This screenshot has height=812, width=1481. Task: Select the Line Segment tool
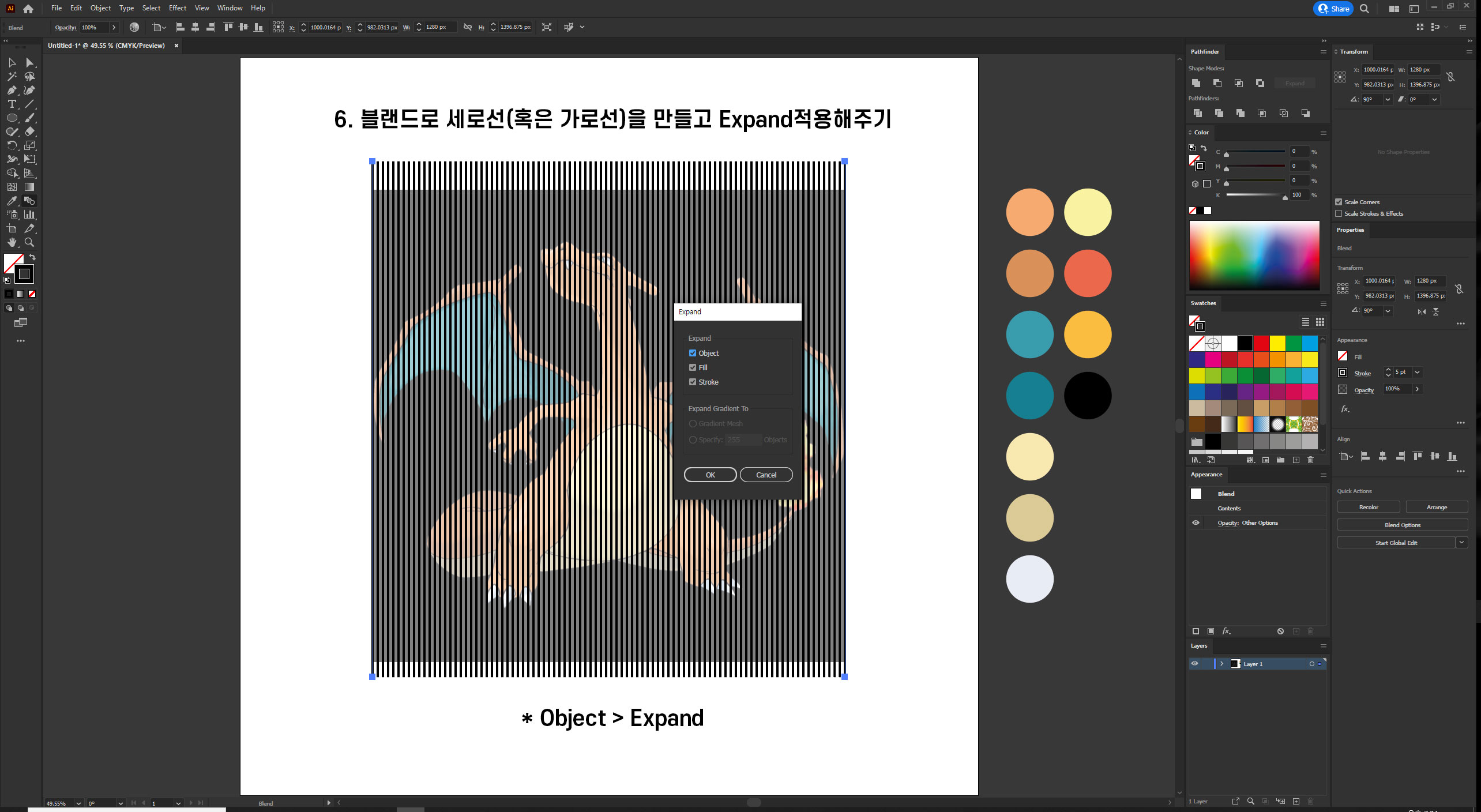pyautogui.click(x=29, y=104)
